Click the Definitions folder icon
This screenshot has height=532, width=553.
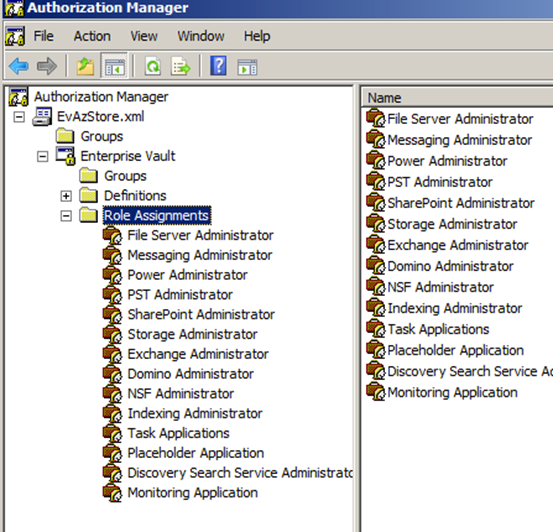coord(89,195)
